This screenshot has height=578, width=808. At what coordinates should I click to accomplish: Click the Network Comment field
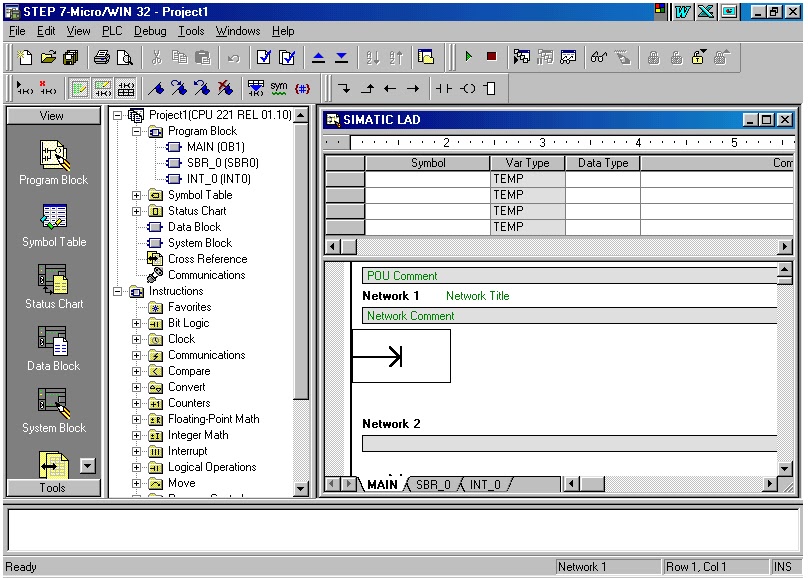pos(569,316)
